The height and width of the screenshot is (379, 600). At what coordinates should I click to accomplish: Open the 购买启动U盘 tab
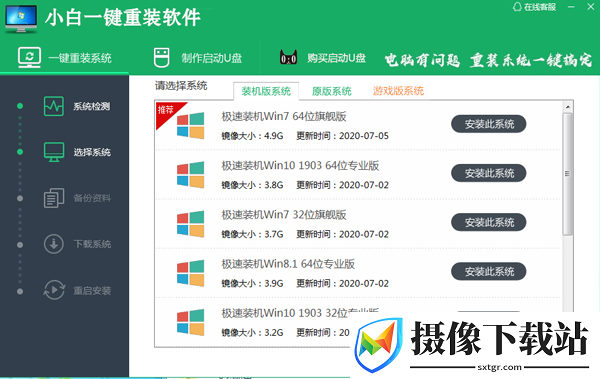pos(336,58)
